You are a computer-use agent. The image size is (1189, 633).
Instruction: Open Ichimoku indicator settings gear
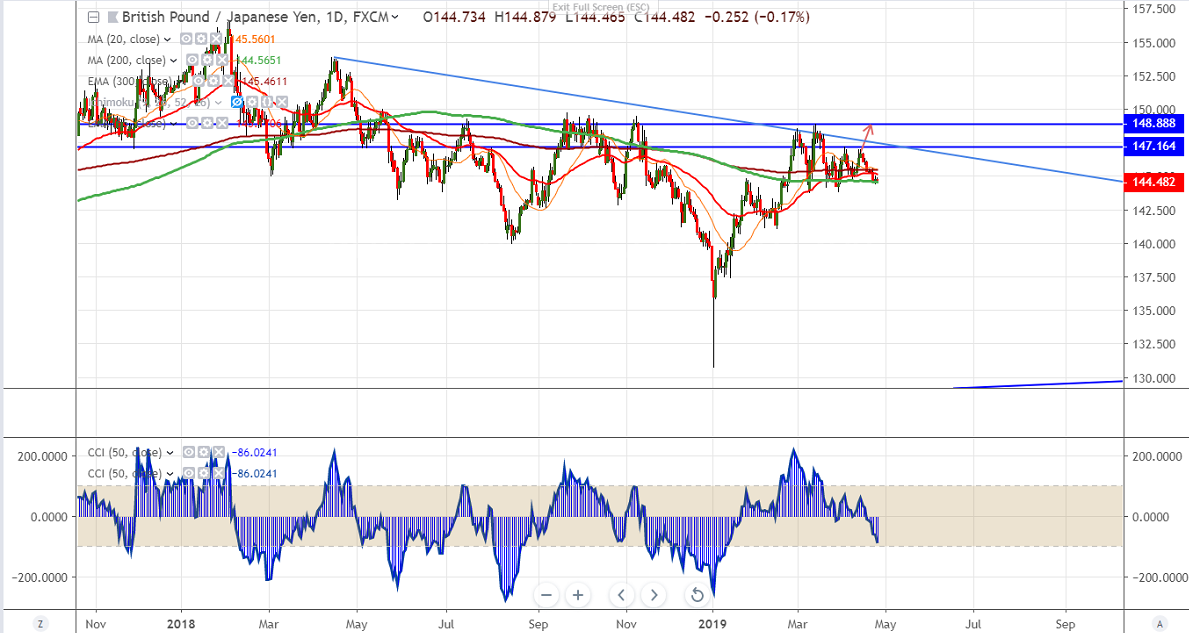pyautogui.click(x=252, y=102)
